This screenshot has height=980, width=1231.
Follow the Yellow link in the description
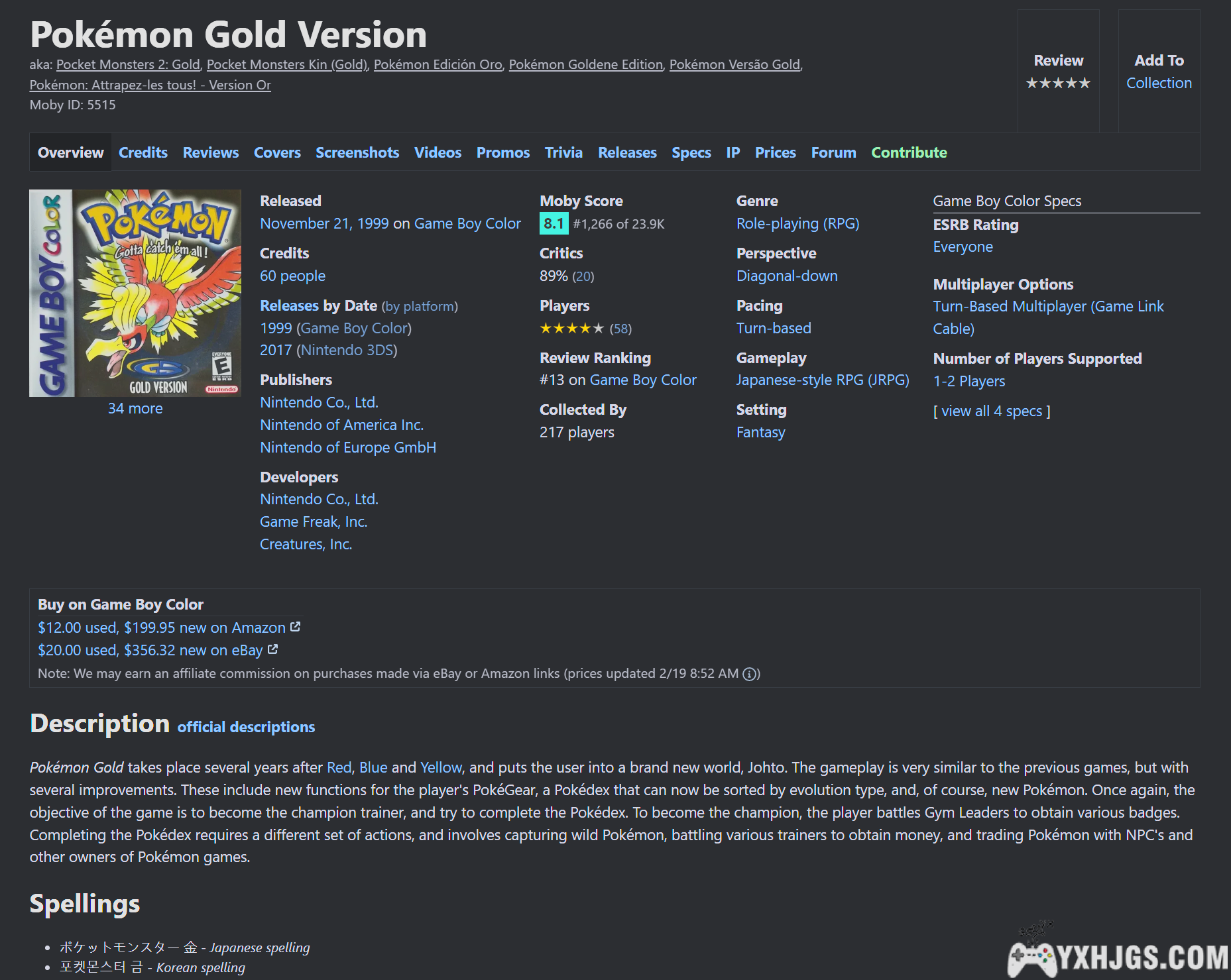point(441,767)
